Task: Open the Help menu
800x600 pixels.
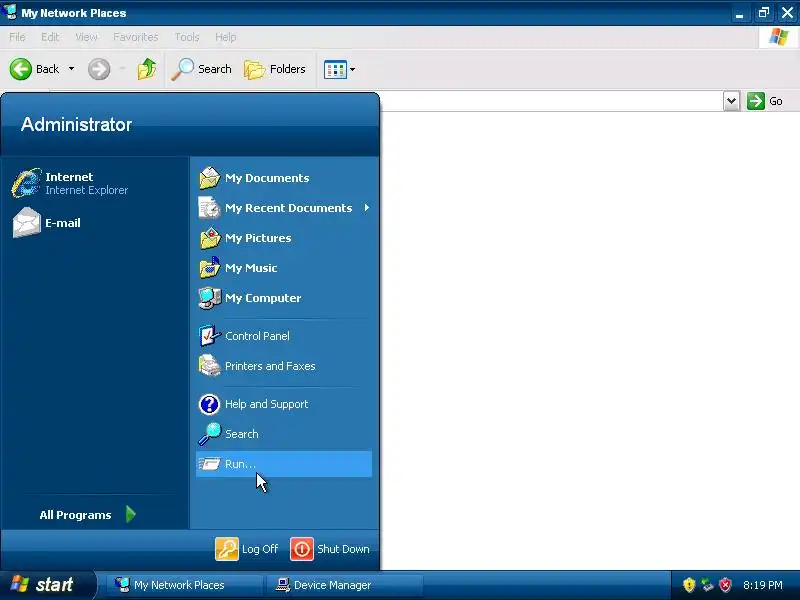Action: (226, 37)
